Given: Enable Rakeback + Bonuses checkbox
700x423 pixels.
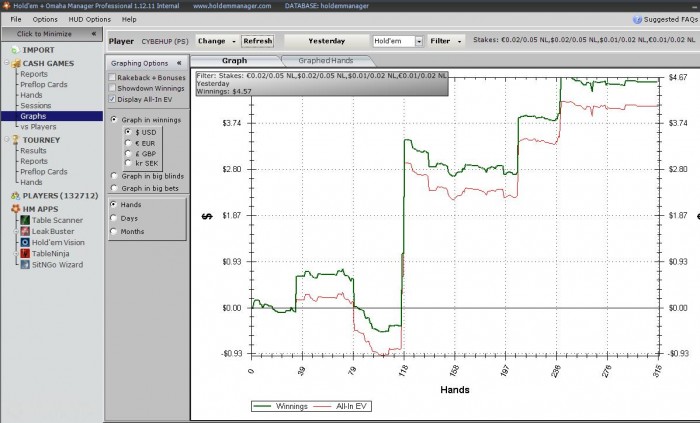Looking at the screenshot, I should point(112,77).
